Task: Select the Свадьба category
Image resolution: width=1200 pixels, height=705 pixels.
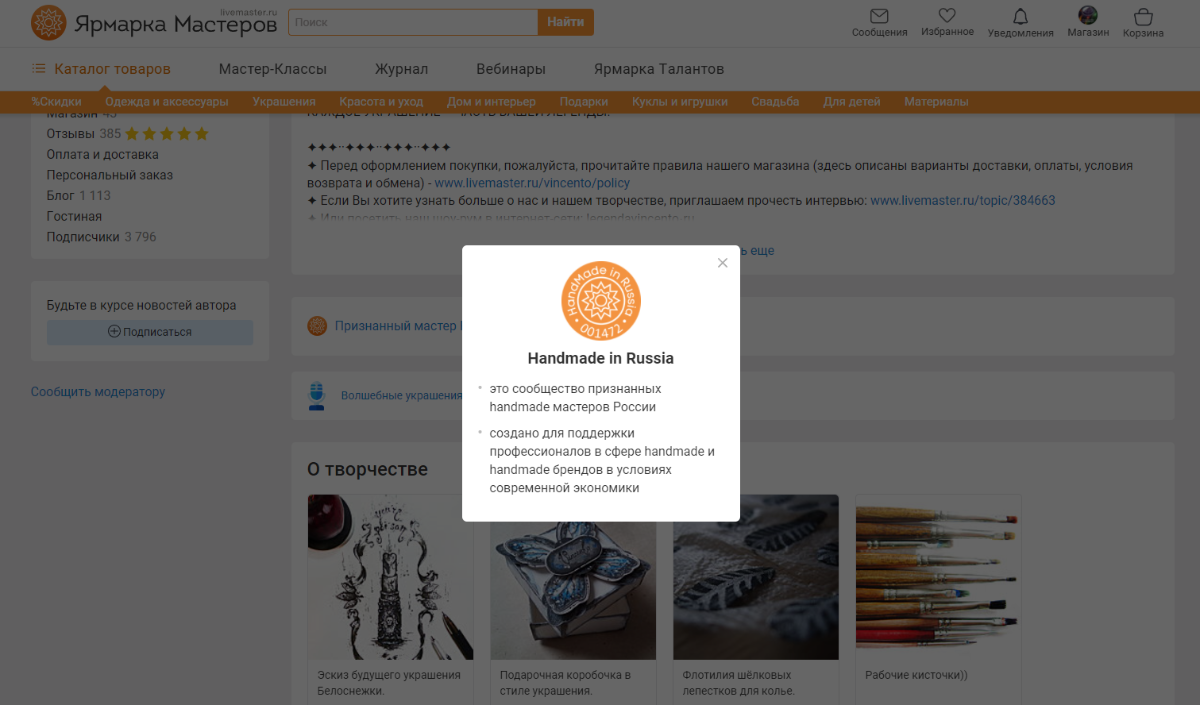Action: pos(775,102)
